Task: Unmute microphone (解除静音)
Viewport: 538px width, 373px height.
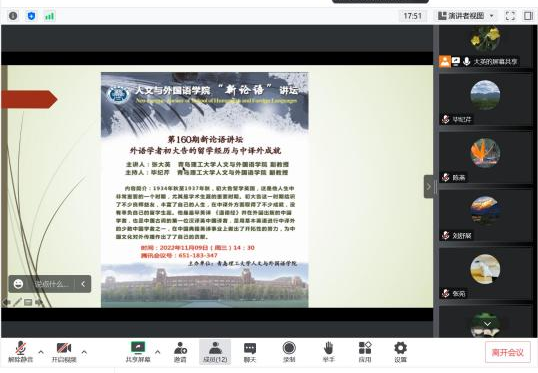Action: click(x=21, y=352)
